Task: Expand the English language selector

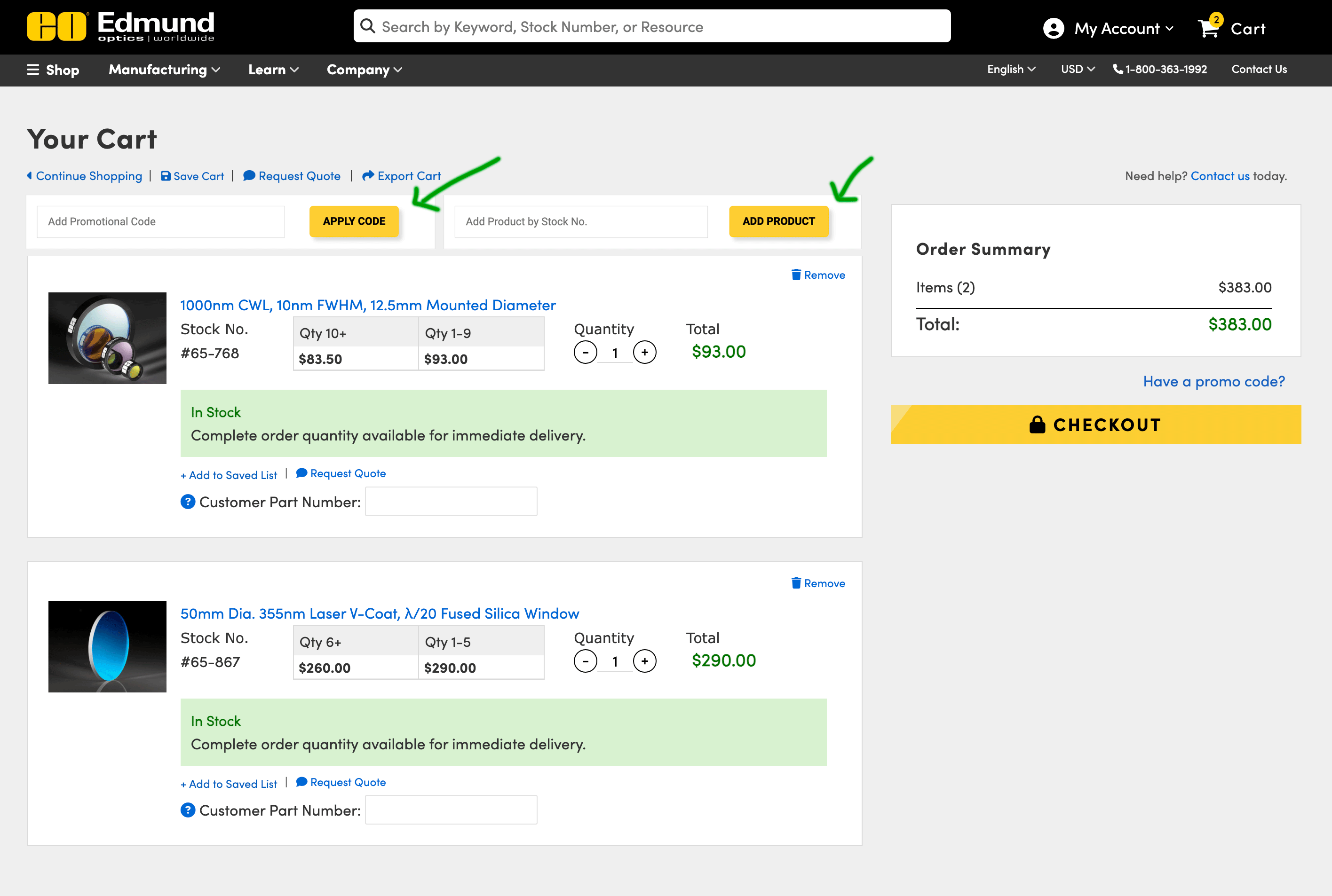Action: click(1011, 69)
